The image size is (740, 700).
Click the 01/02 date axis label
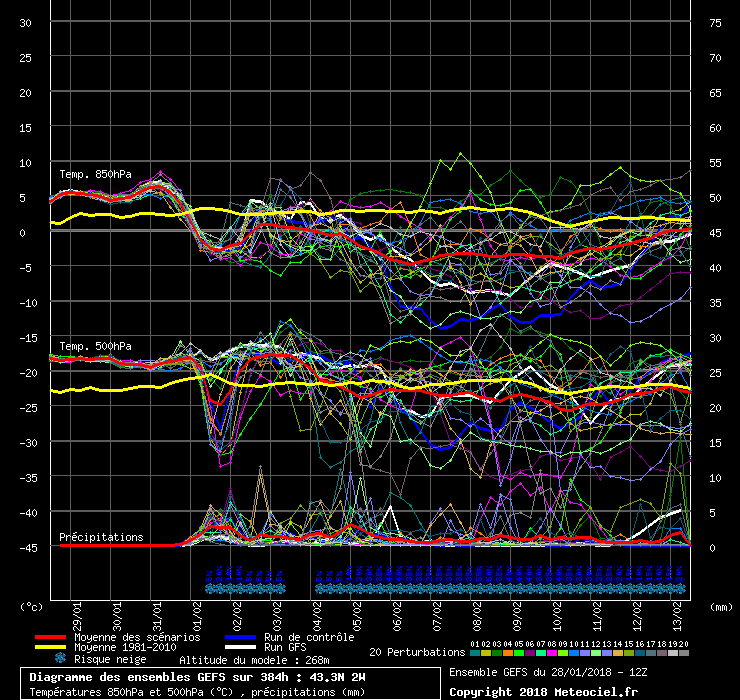(197, 616)
